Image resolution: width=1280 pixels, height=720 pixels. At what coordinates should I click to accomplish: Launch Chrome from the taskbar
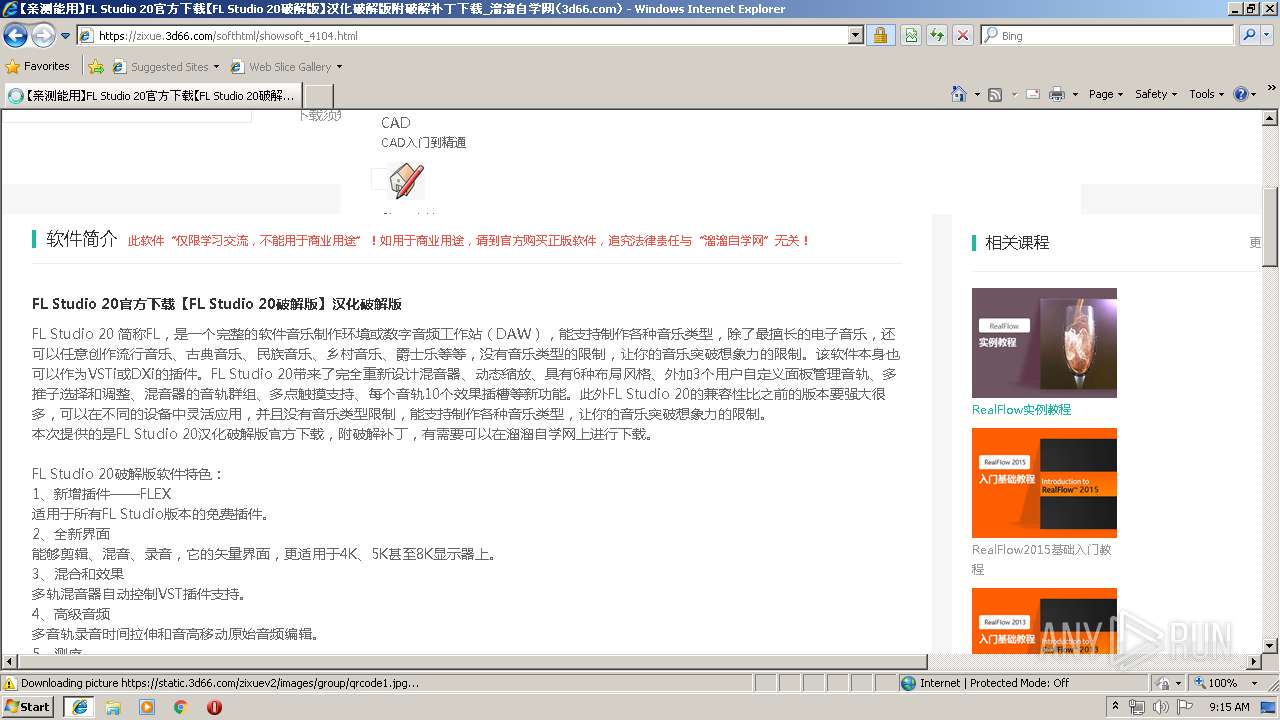pos(180,707)
